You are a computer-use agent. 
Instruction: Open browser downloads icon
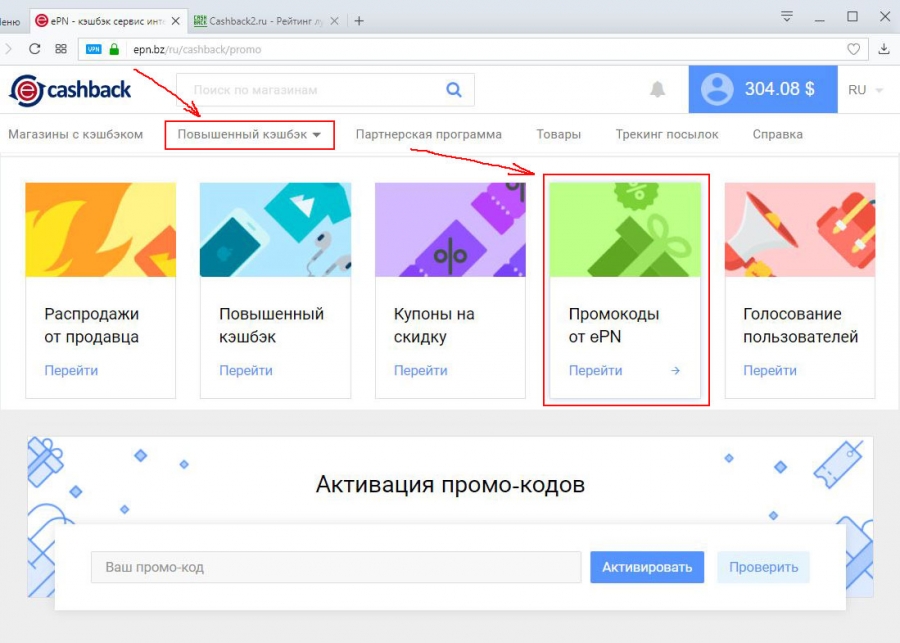point(884,49)
